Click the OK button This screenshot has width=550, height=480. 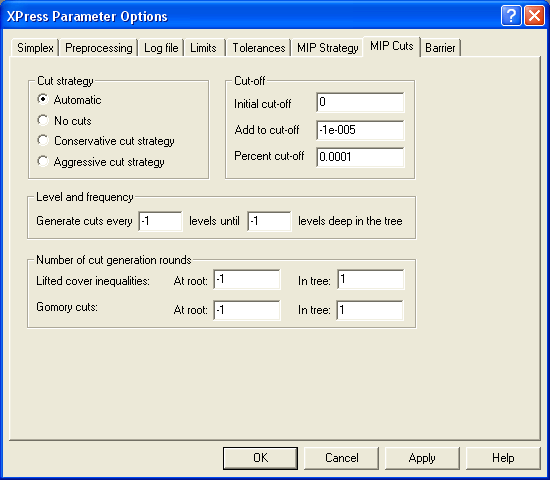(x=260, y=458)
